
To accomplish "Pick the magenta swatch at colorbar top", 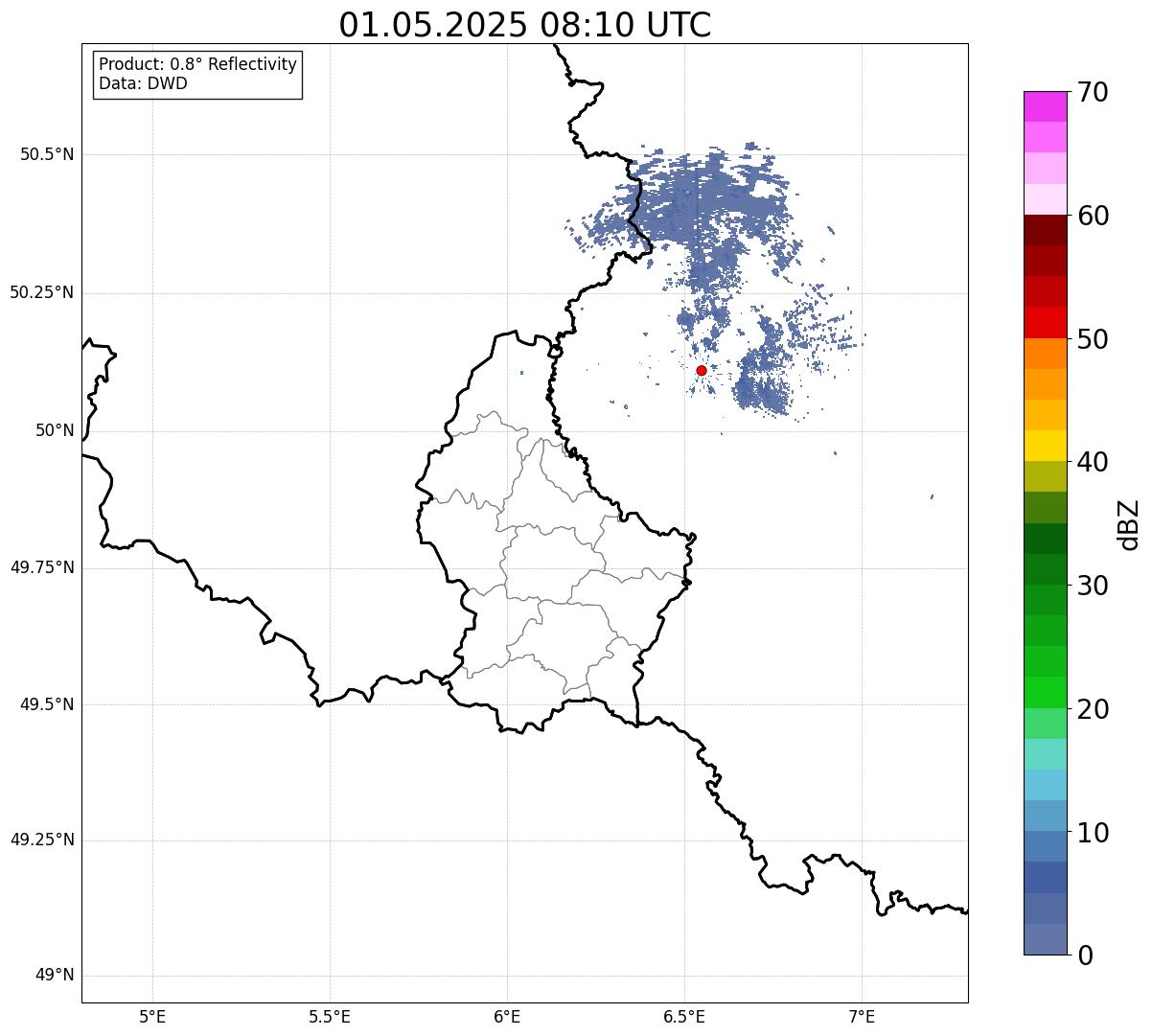I will pos(1045,106).
